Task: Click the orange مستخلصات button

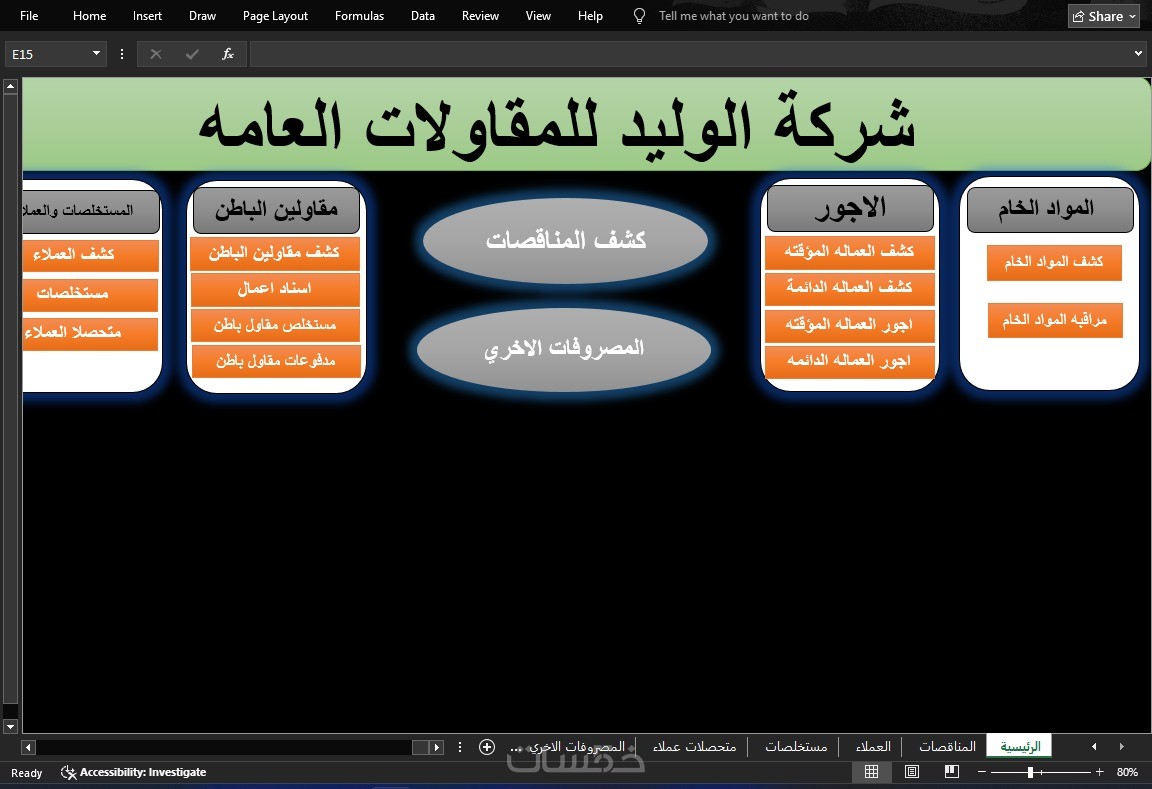Action: tap(90, 295)
